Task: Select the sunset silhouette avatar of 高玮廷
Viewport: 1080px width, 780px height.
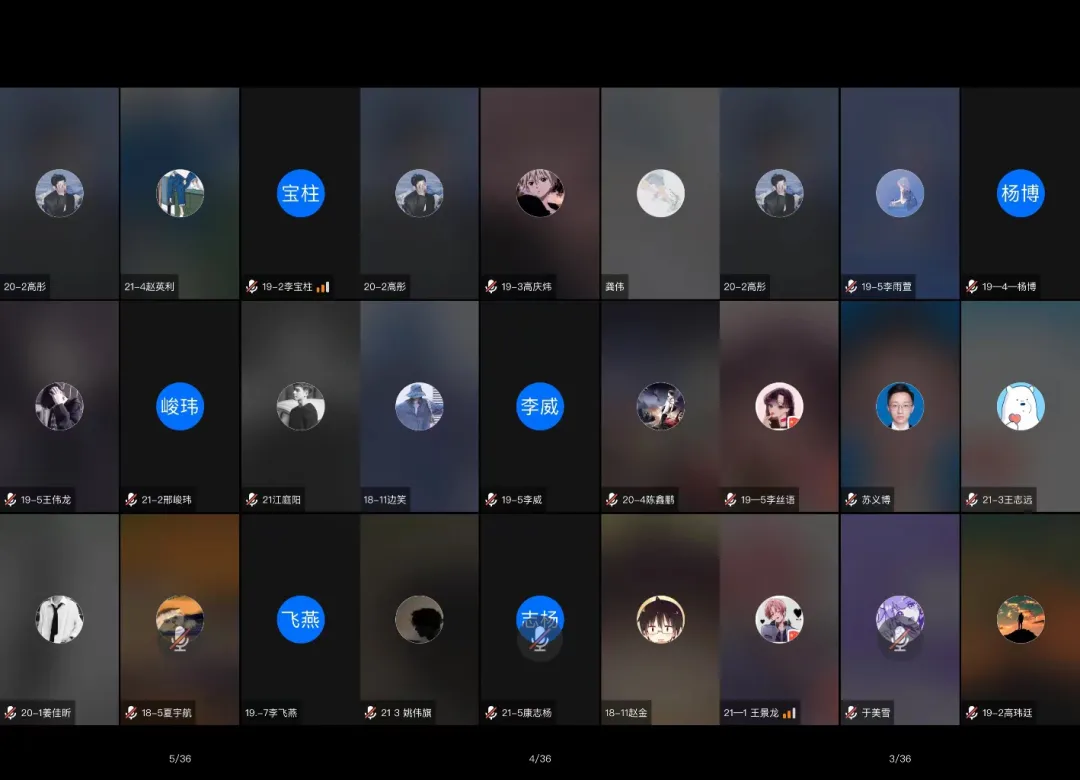Action: (x=1020, y=619)
